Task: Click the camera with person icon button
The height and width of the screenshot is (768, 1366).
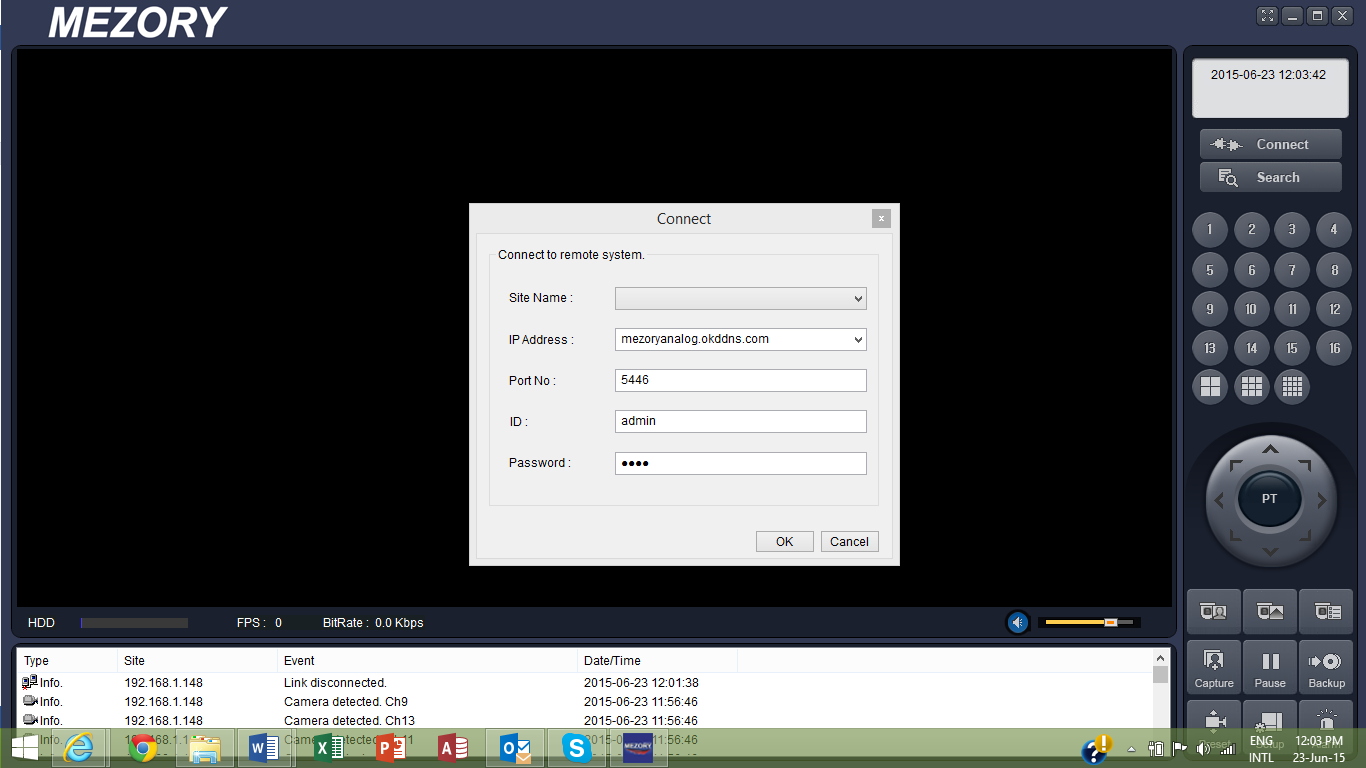Action: tap(1214, 611)
